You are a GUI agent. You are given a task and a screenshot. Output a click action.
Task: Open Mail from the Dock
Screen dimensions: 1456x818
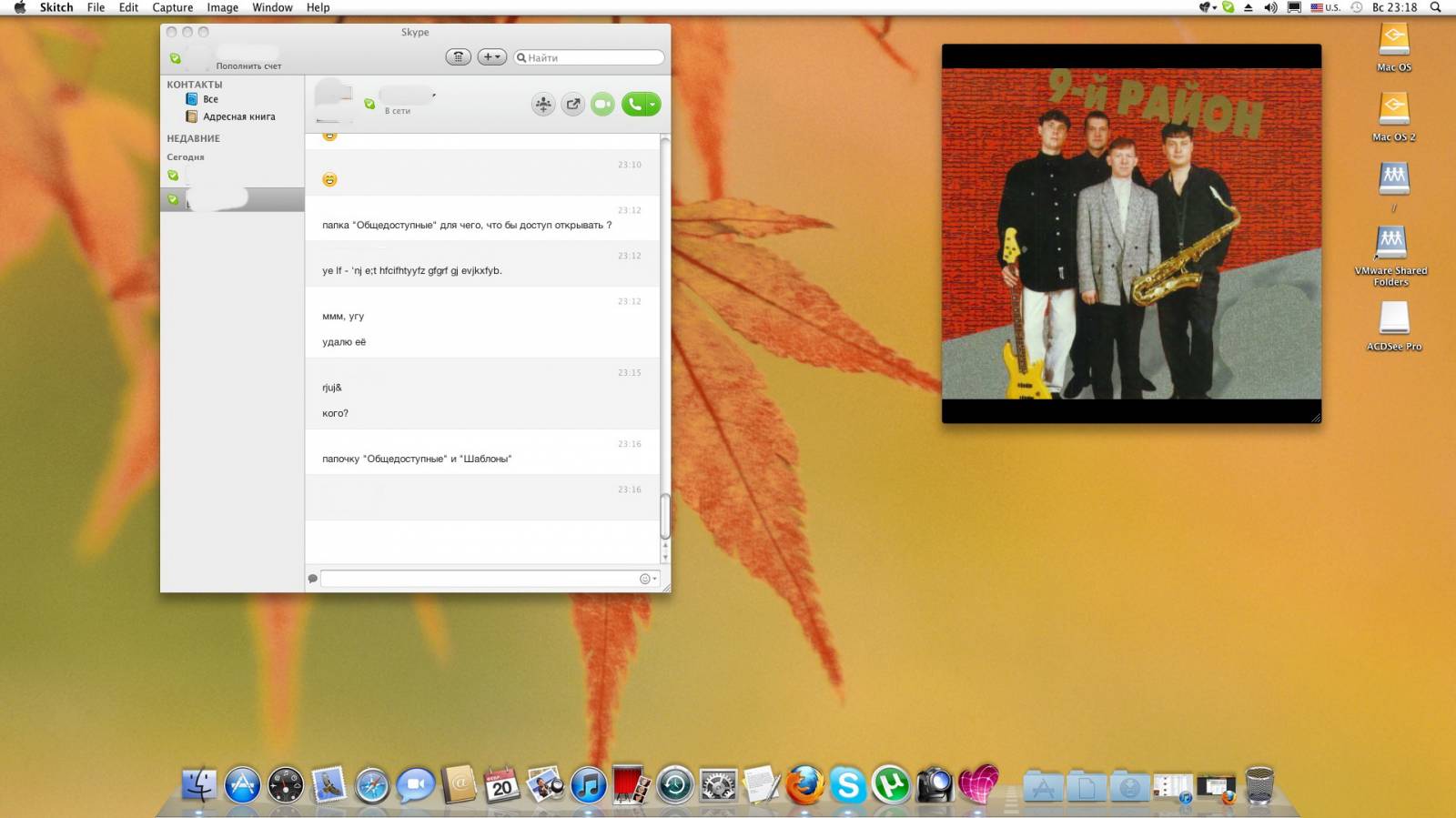[x=329, y=785]
